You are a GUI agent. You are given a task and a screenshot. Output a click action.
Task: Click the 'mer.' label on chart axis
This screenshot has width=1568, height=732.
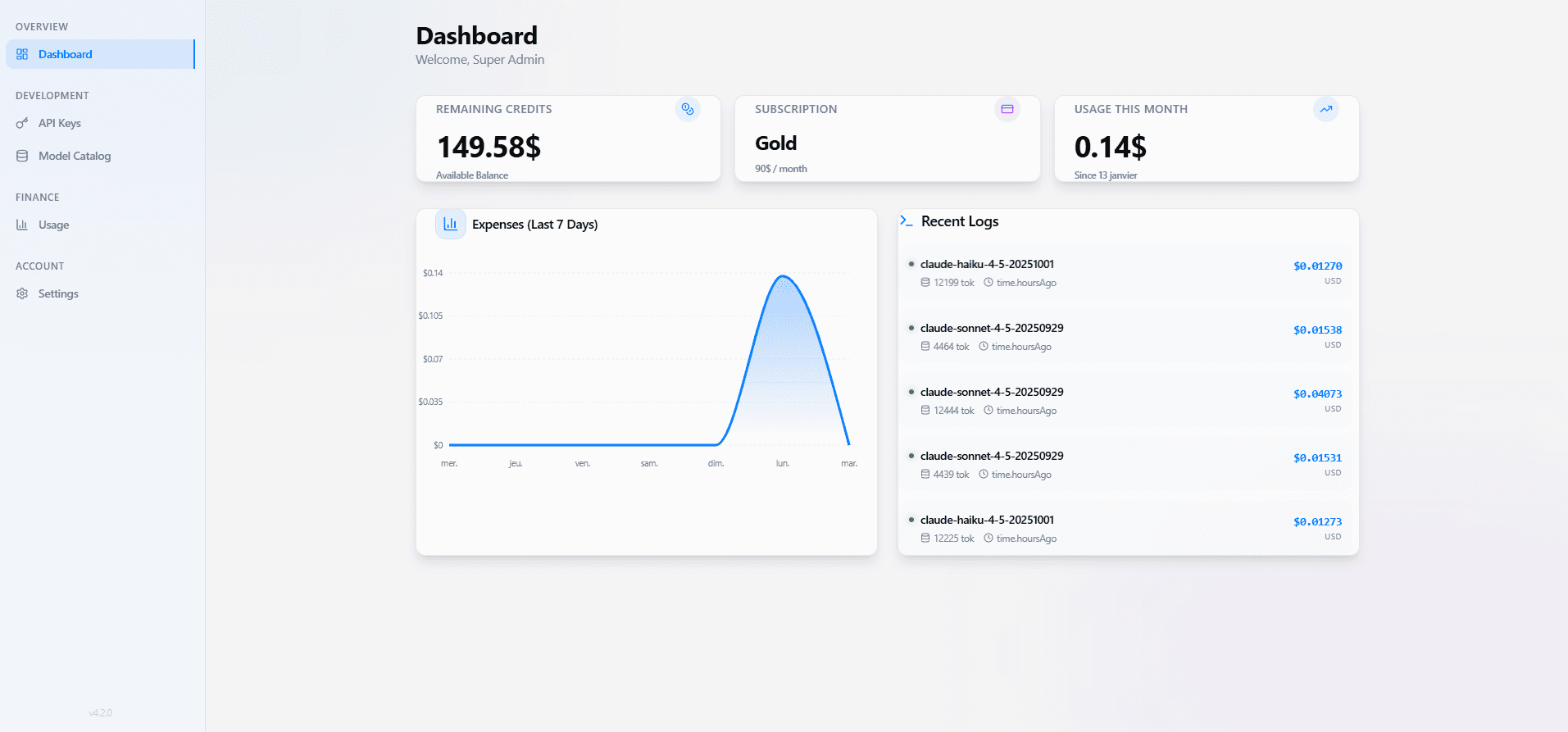(x=449, y=464)
